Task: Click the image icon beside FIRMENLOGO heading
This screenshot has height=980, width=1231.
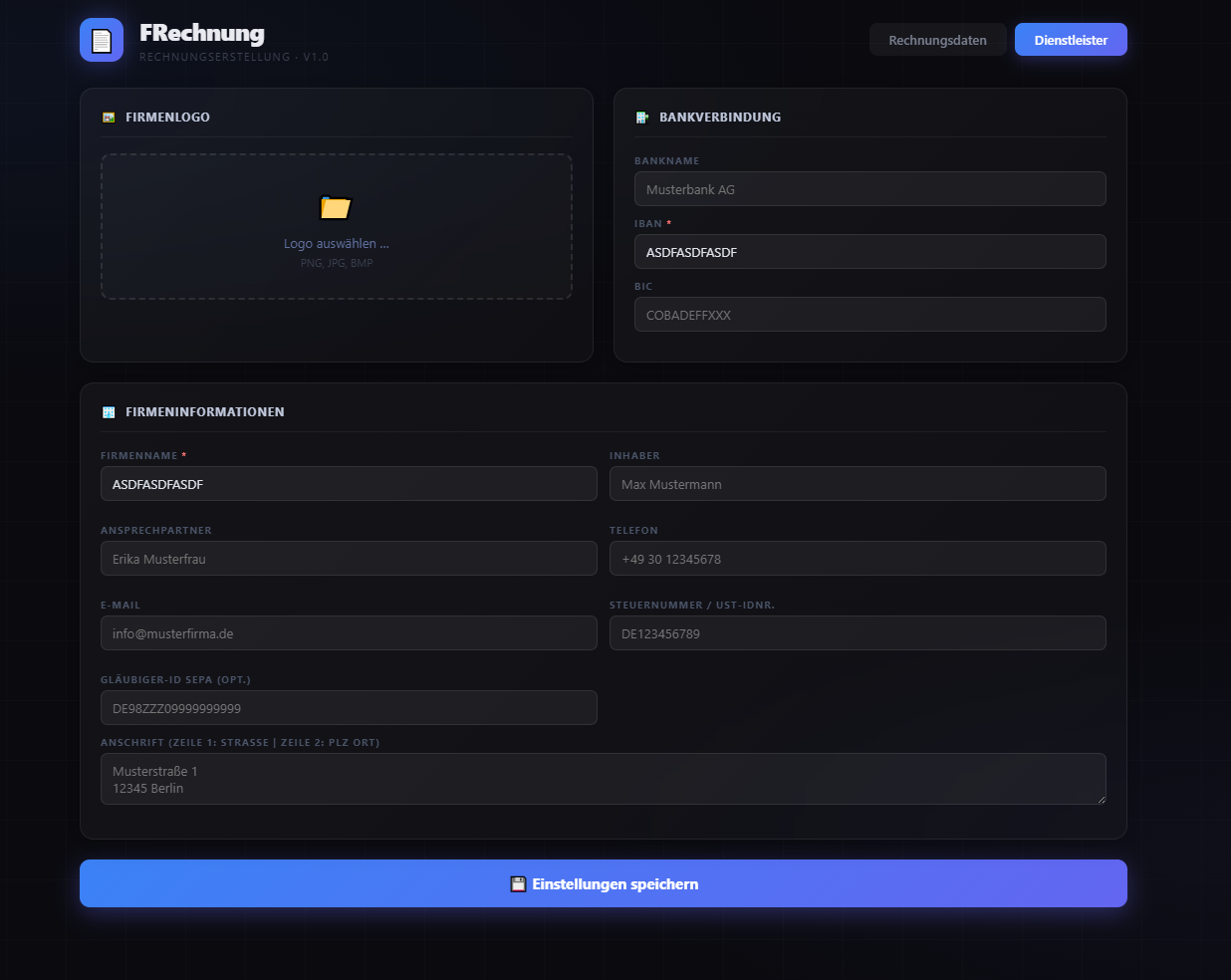Action: pos(107,117)
